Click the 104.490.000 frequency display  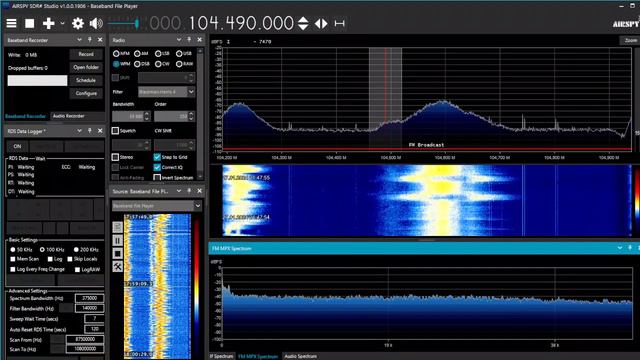click(x=241, y=23)
